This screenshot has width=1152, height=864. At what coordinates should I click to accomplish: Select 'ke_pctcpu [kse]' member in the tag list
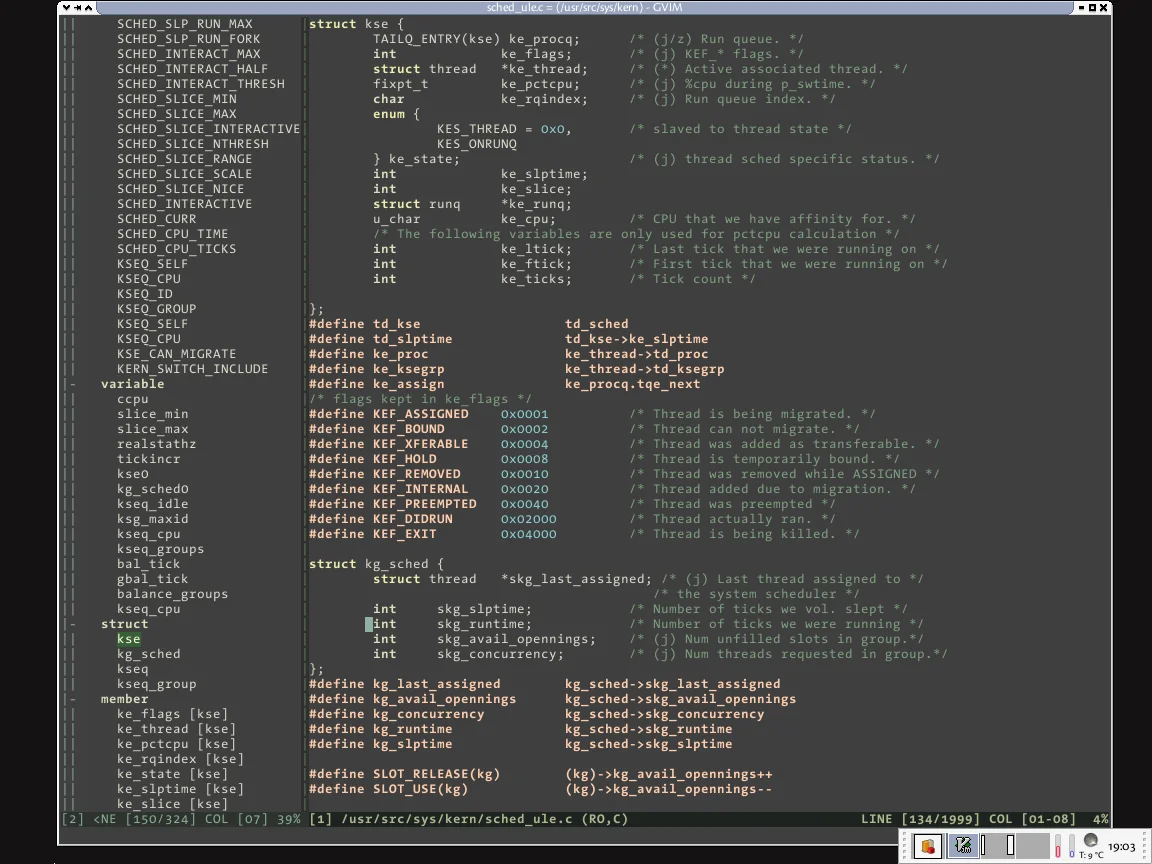tap(176, 744)
